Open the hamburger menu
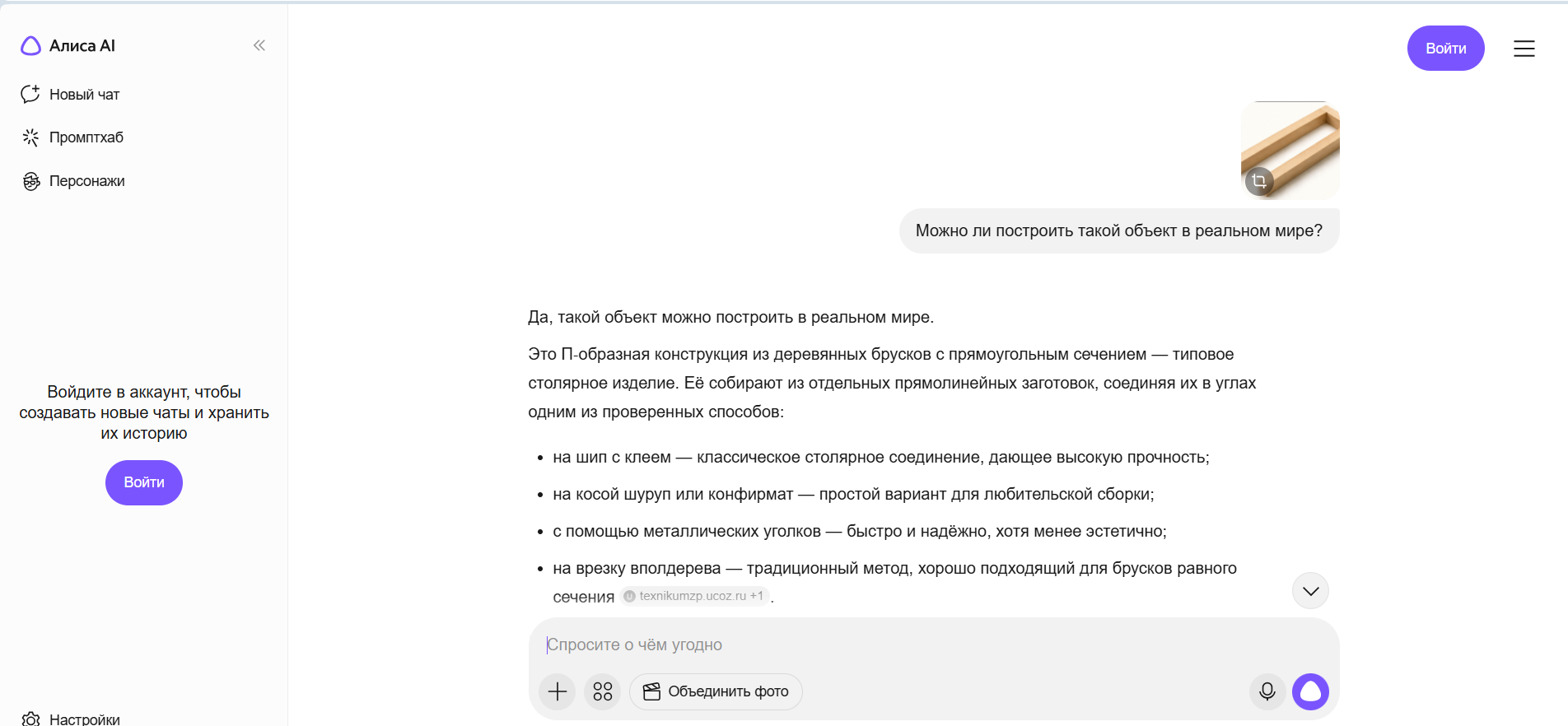 [x=1524, y=49]
